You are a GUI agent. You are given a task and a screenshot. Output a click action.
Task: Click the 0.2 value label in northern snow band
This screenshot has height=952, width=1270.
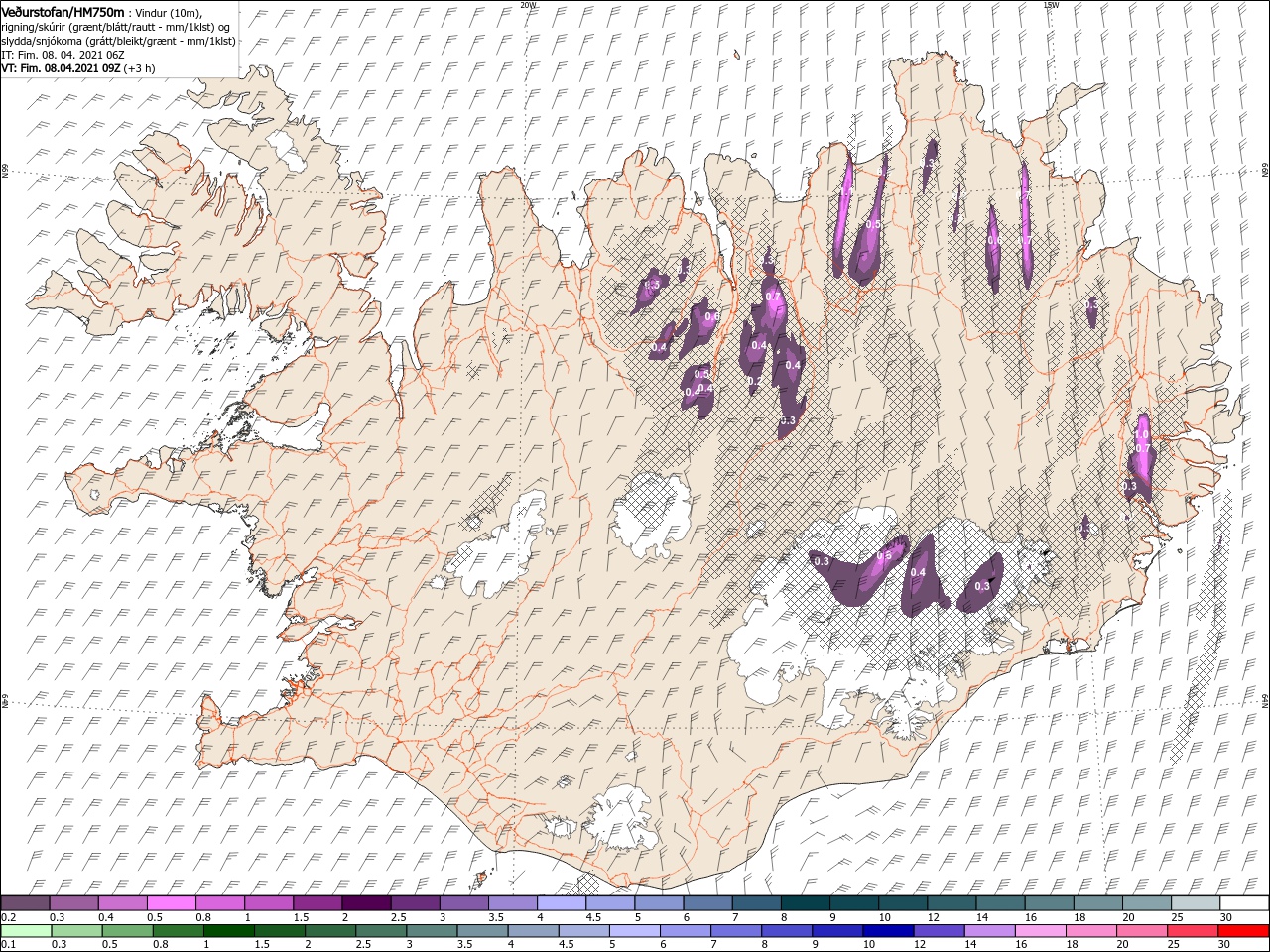[x=753, y=381]
